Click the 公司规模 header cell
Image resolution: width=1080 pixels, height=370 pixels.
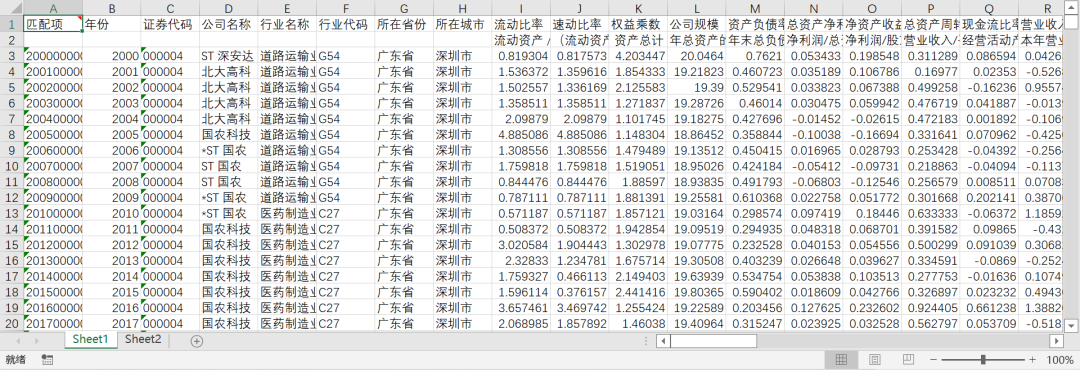[696, 23]
